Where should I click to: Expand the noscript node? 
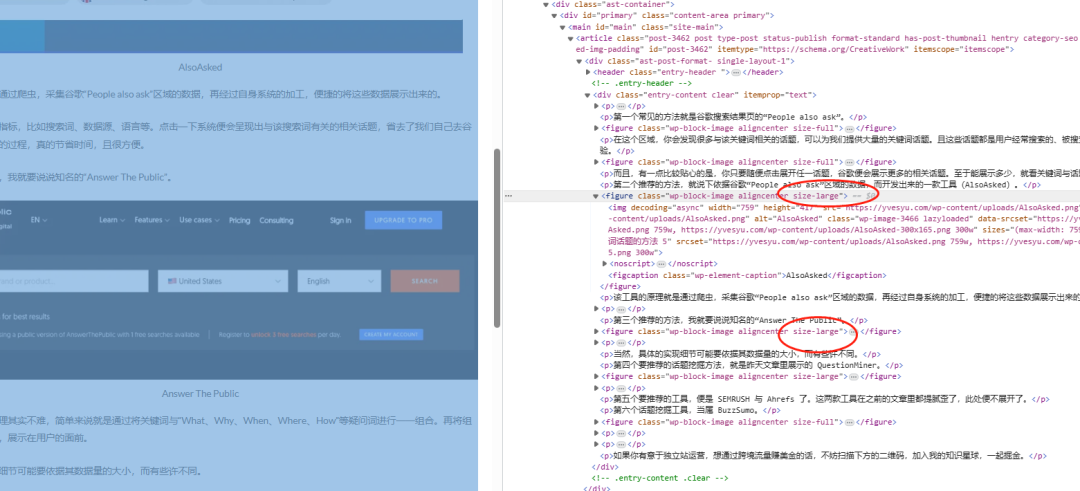(604, 264)
